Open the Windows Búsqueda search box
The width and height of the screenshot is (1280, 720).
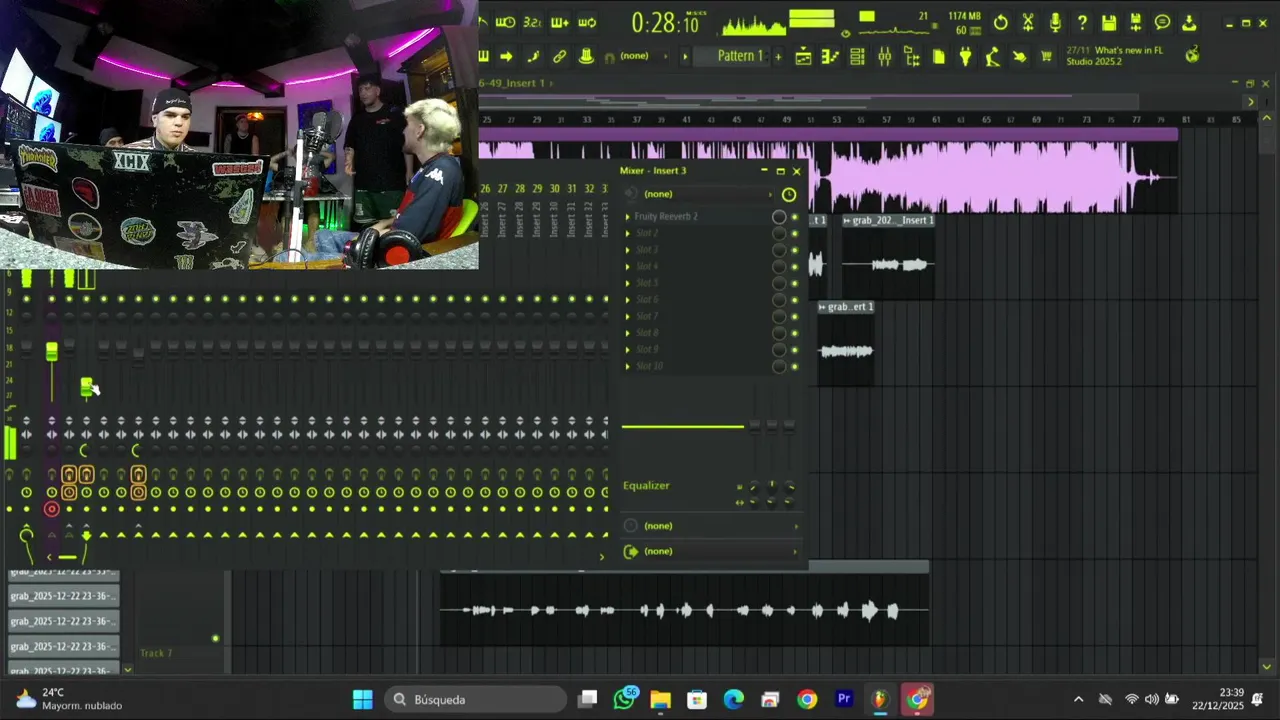475,699
